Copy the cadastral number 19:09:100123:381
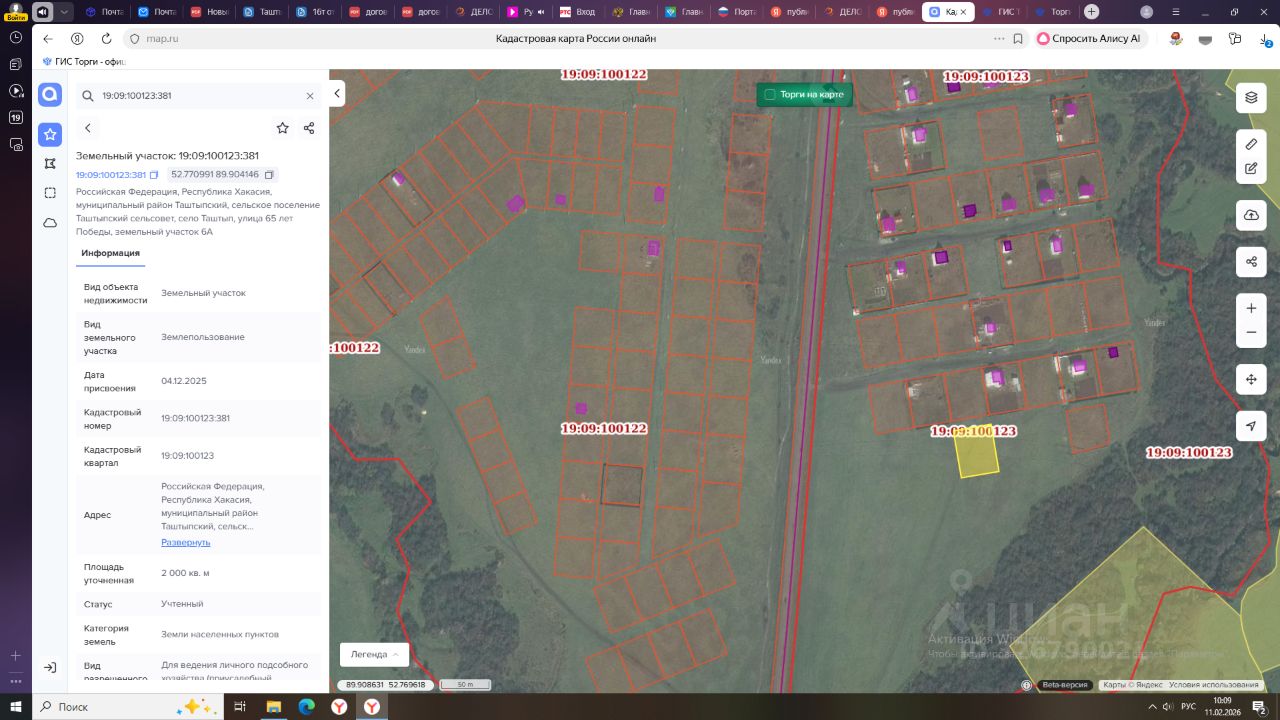This screenshot has height=720, width=1280. [x=154, y=175]
